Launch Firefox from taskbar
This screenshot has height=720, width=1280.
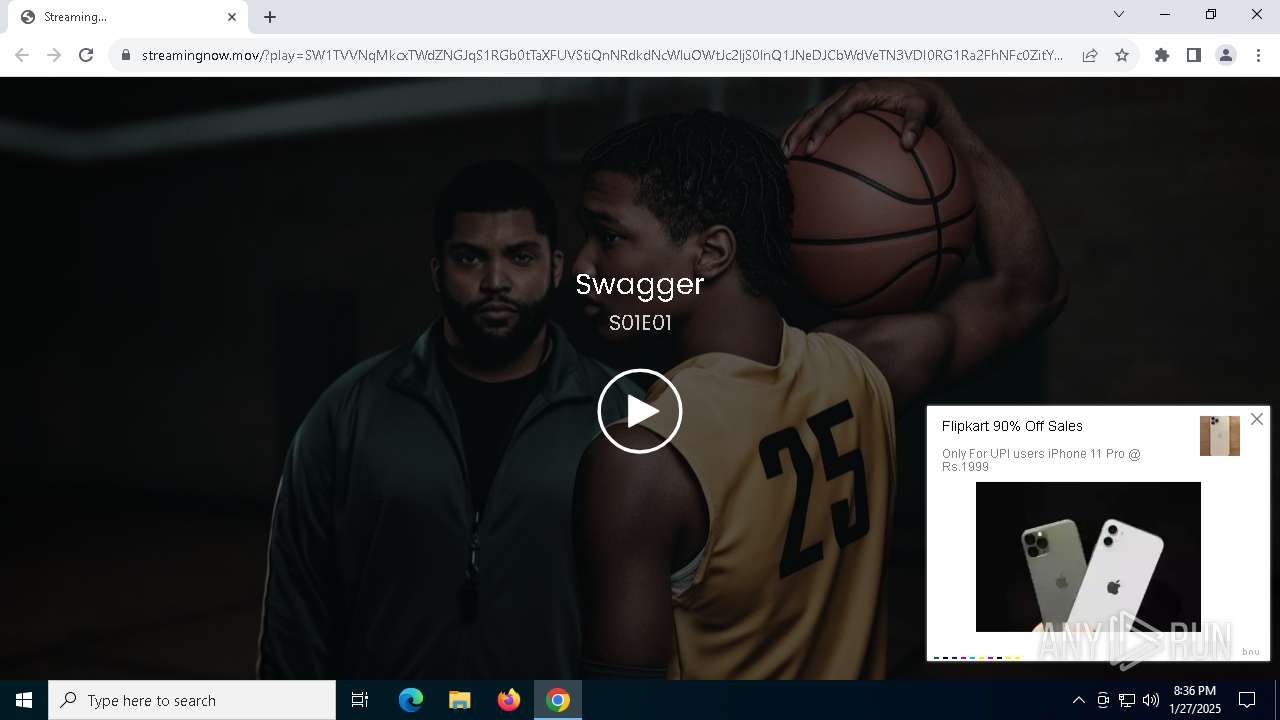(x=509, y=700)
